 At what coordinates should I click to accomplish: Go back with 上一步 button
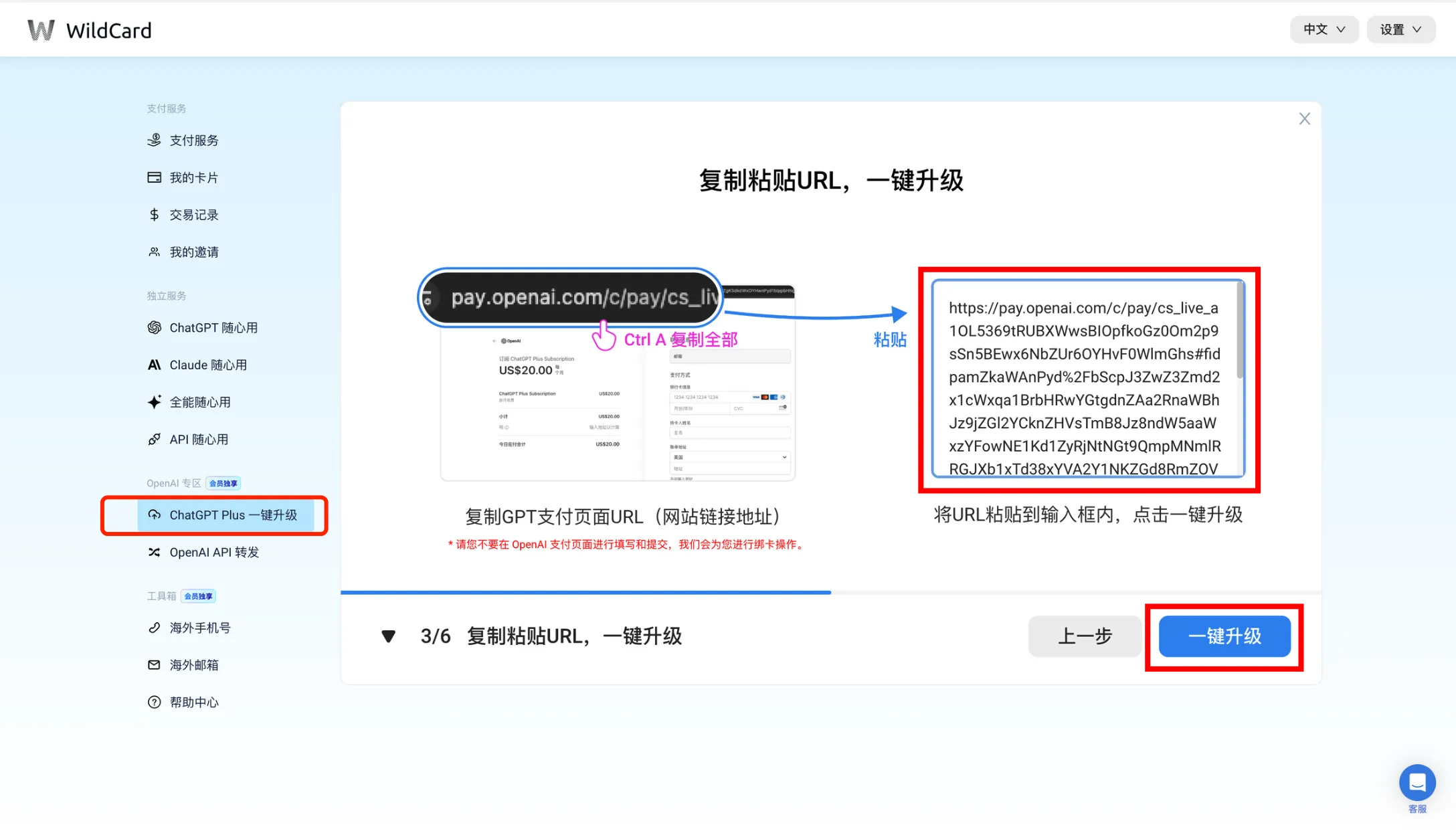click(1085, 636)
